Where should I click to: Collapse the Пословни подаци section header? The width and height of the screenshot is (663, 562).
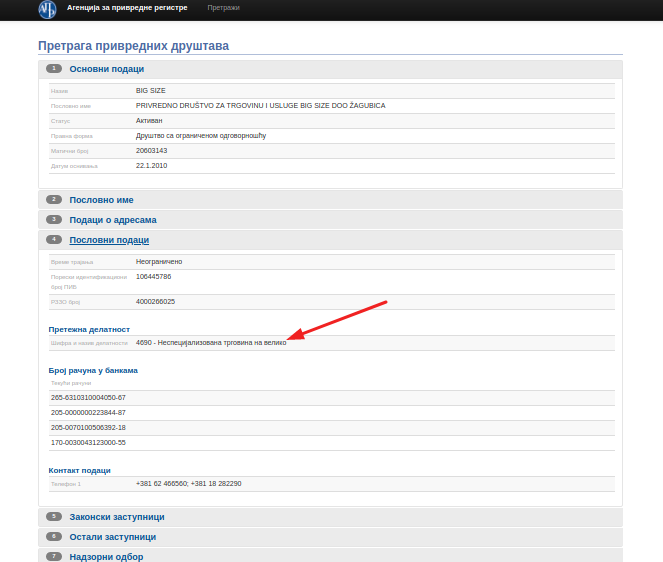[109, 240]
